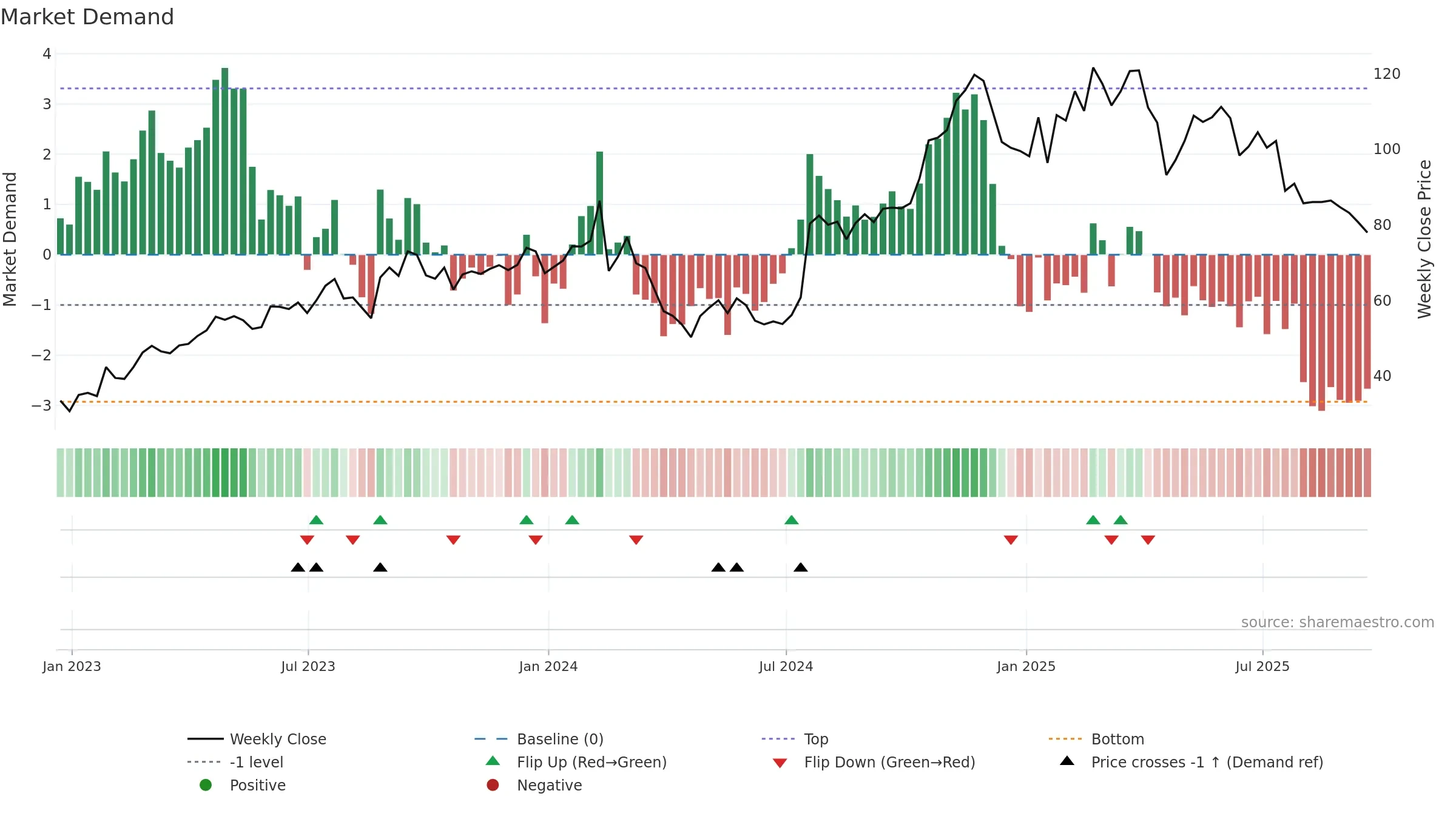This screenshot has height=819, width=1456.
Task: Toggle the Bottom legend entry
Action: [1096, 739]
